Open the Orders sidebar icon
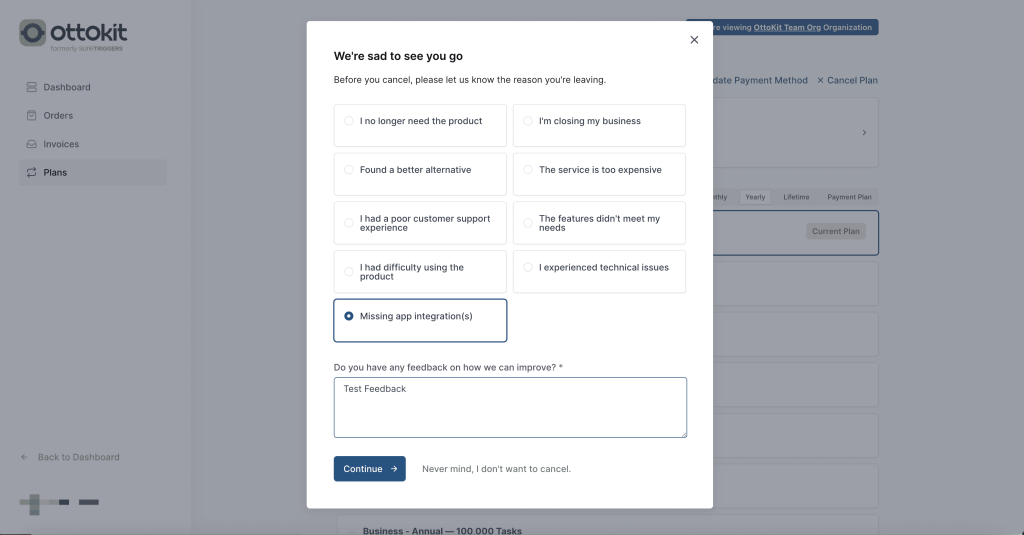Image resolution: width=1024 pixels, height=535 pixels. [32, 116]
